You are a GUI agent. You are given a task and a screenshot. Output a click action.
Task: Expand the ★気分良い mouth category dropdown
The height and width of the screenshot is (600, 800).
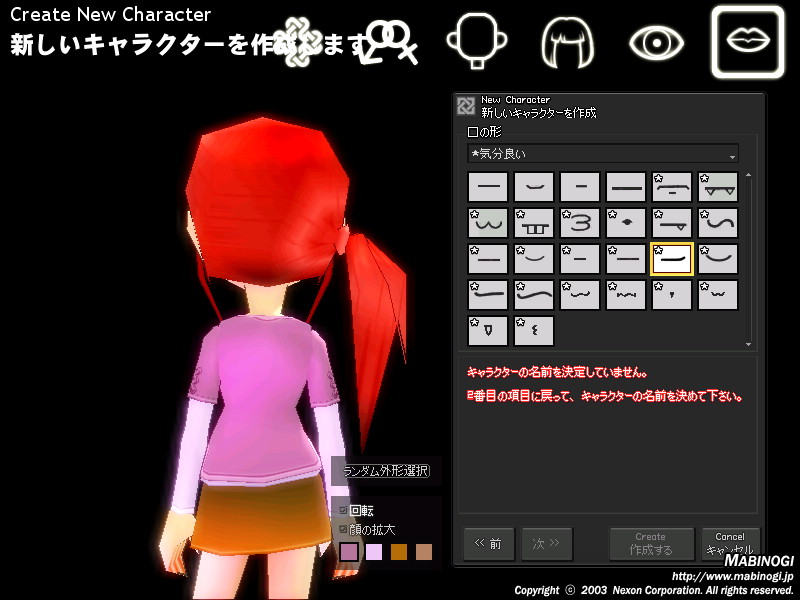603,154
